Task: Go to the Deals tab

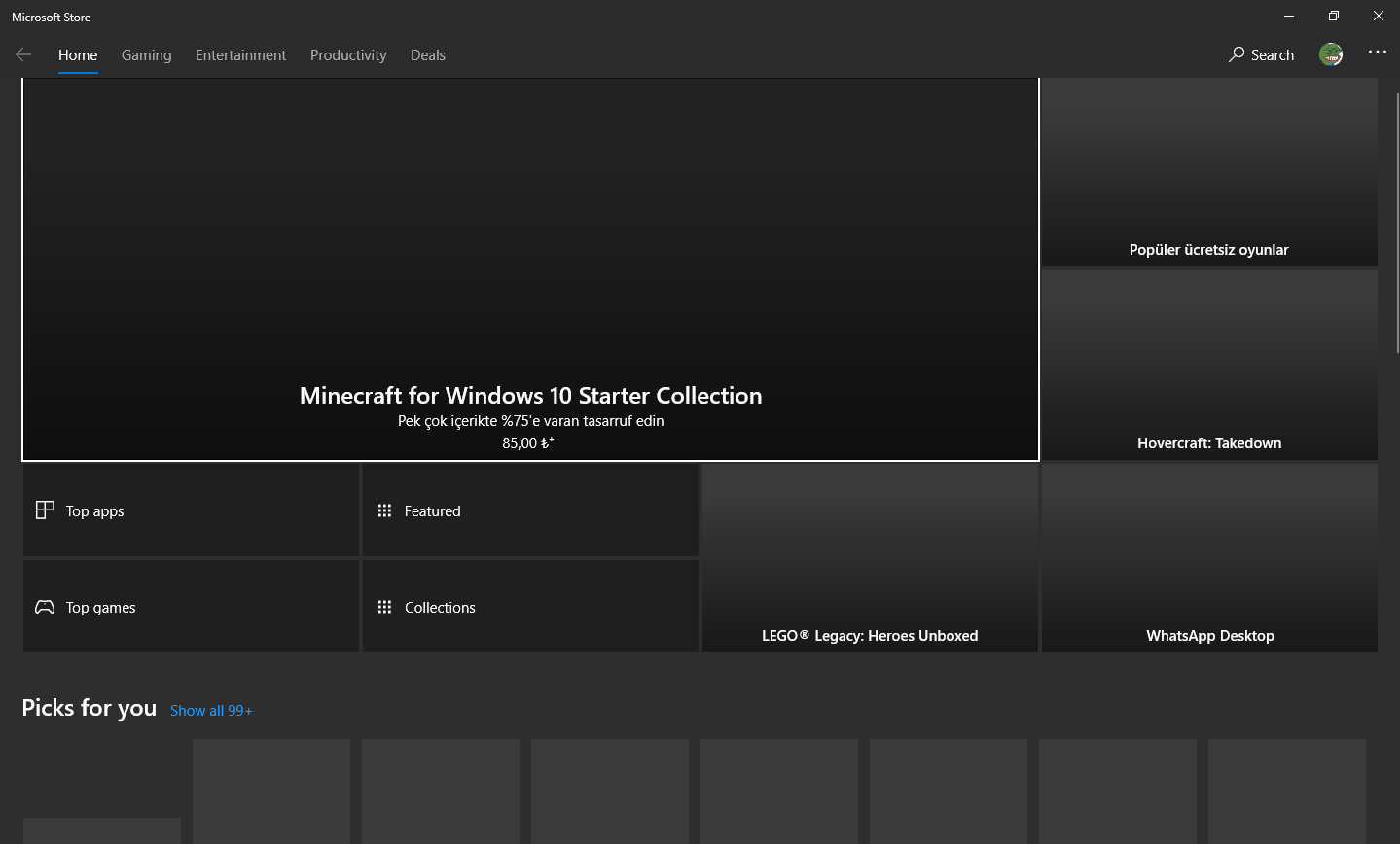Action: point(428,55)
